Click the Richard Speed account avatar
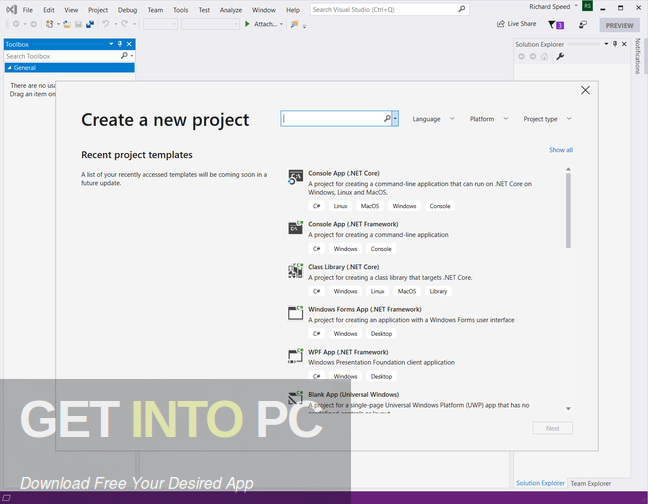 click(x=587, y=6)
